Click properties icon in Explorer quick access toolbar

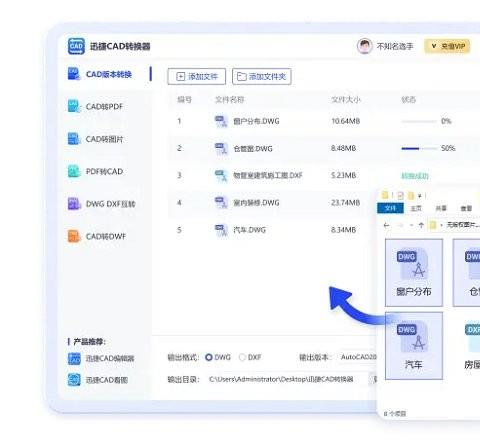(x=401, y=196)
